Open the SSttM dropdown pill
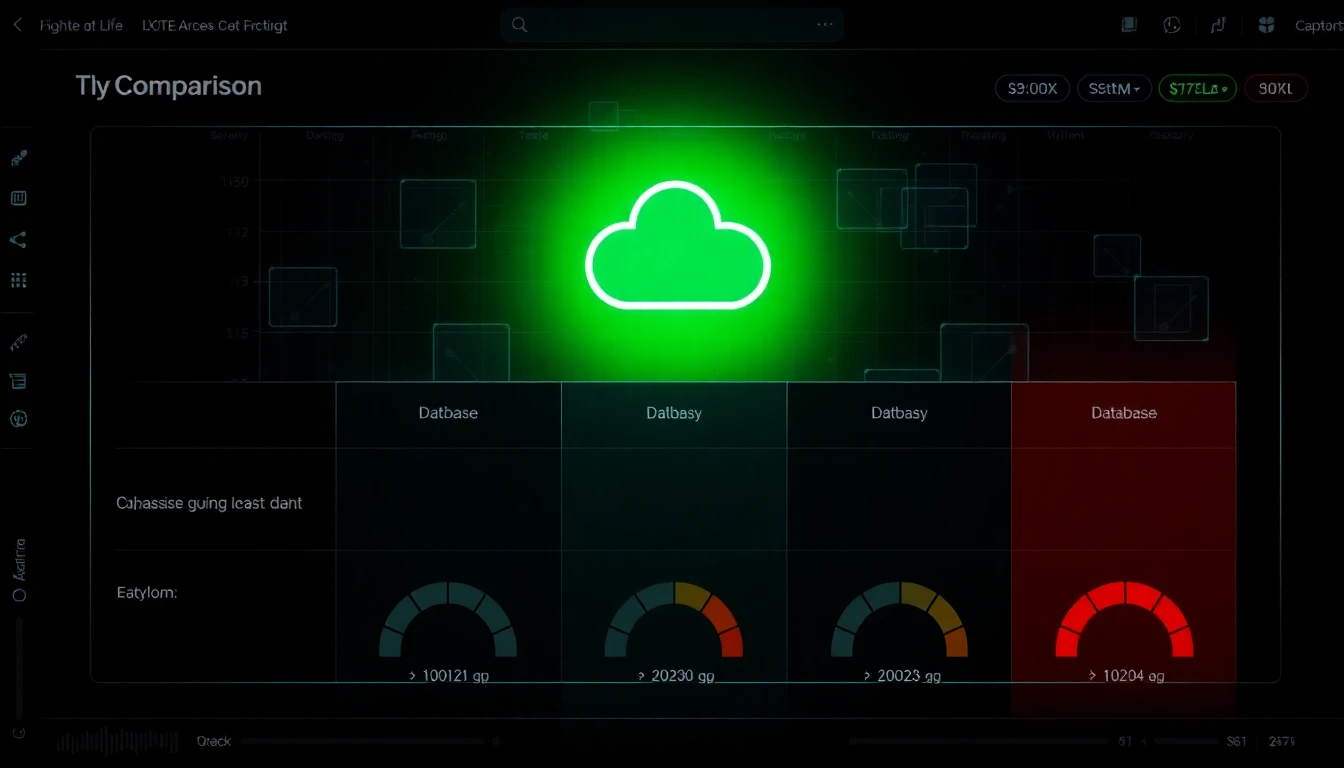Viewport: 1344px width, 768px height. [x=1114, y=89]
